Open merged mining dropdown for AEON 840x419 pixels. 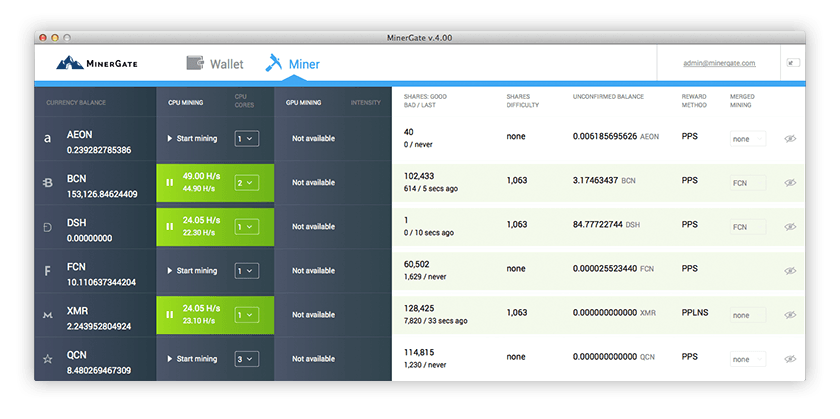pyautogui.click(x=747, y=139)
